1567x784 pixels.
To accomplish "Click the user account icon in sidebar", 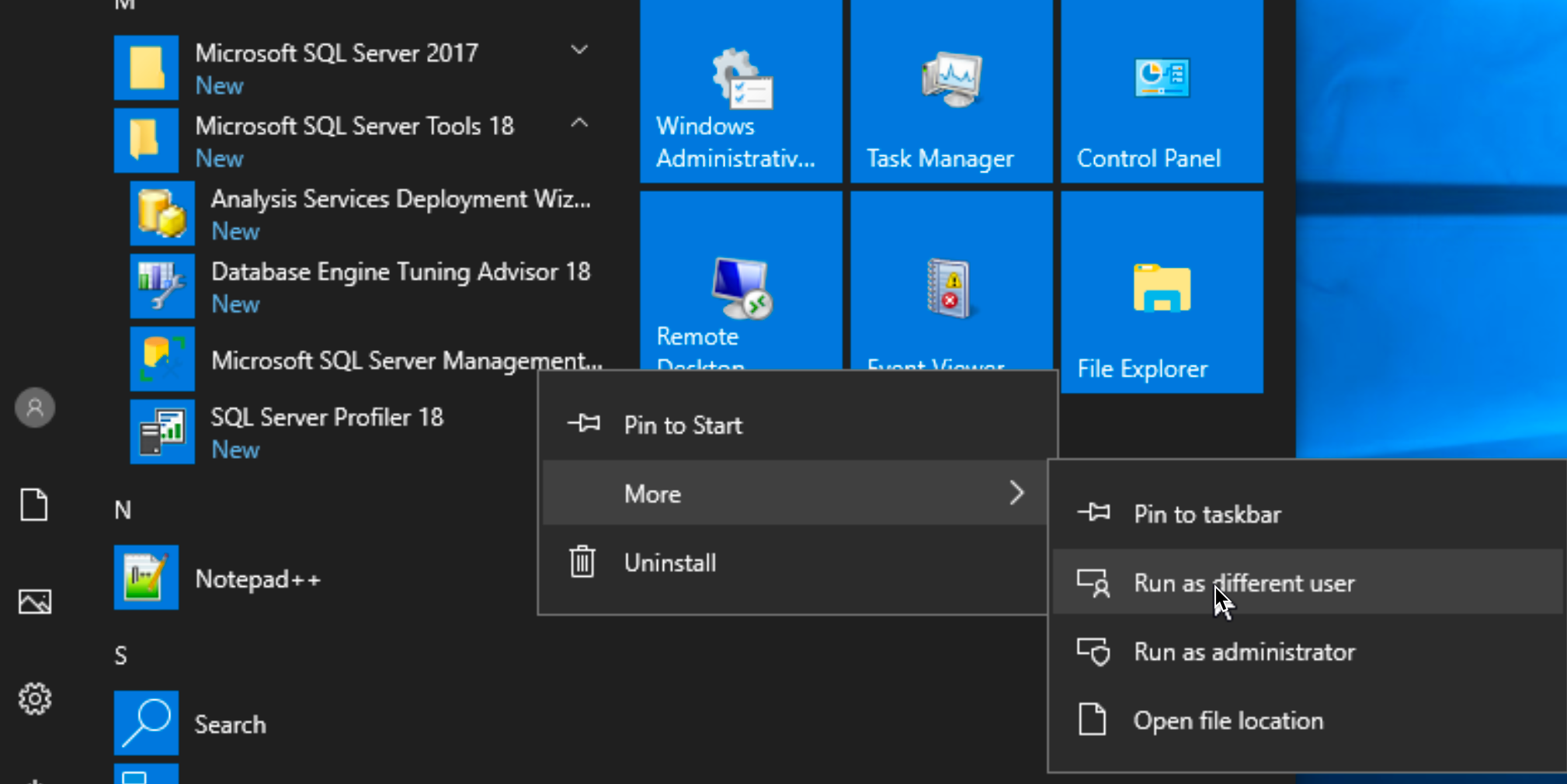I will coord(35,408).
